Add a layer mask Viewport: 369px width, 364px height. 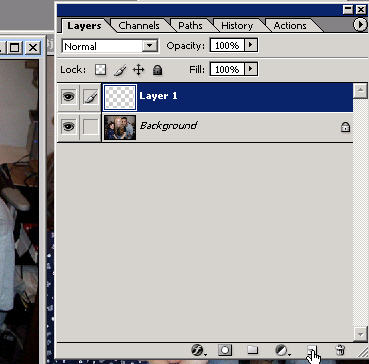(225, 350)
